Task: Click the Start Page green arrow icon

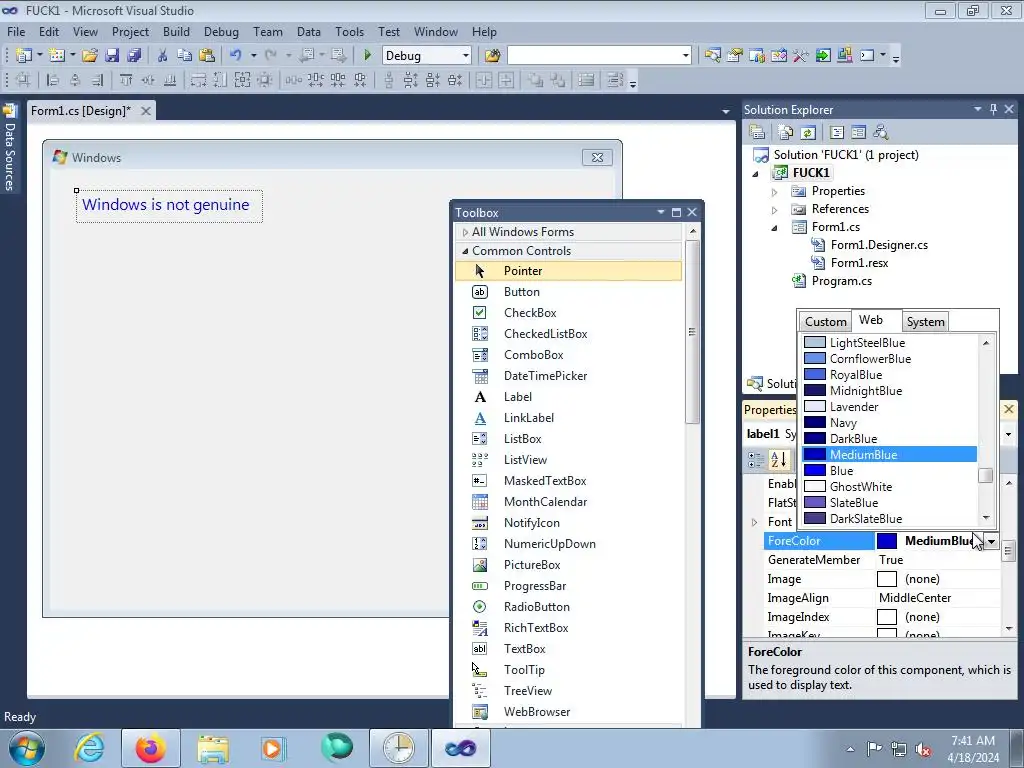Action: (823, 56)
